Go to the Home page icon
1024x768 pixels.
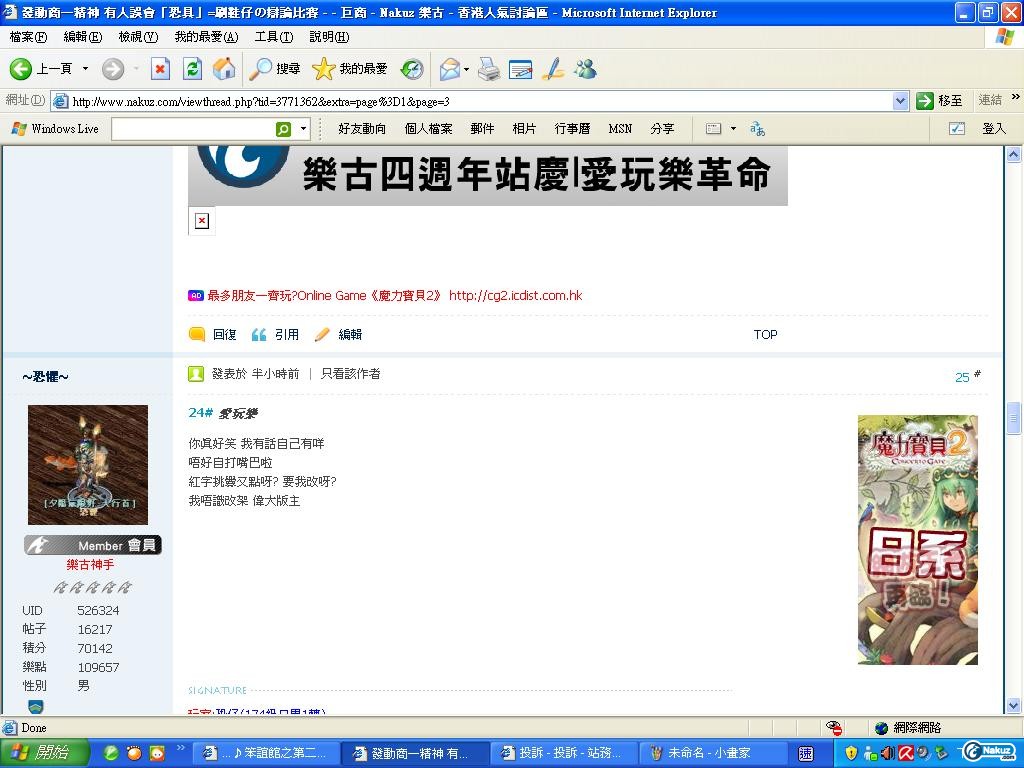pyautogui.click(x=225, y=69)
